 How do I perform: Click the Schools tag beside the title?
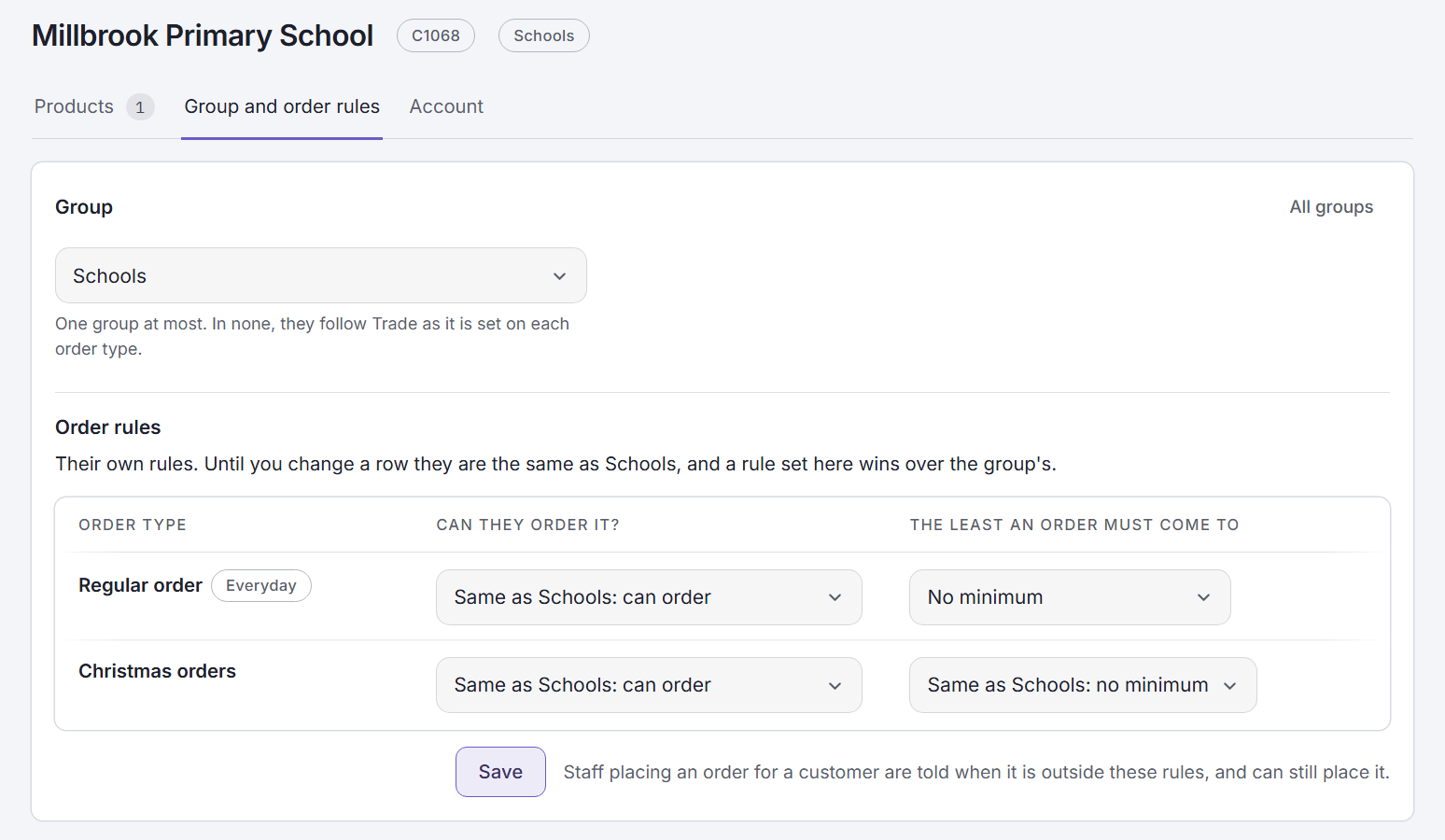tap(544, 35)
